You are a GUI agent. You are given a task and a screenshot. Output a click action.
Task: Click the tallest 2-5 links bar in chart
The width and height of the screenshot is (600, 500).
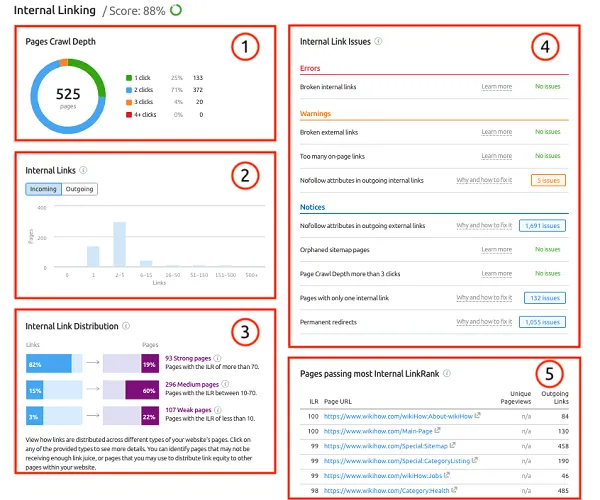tap(120, 244)
